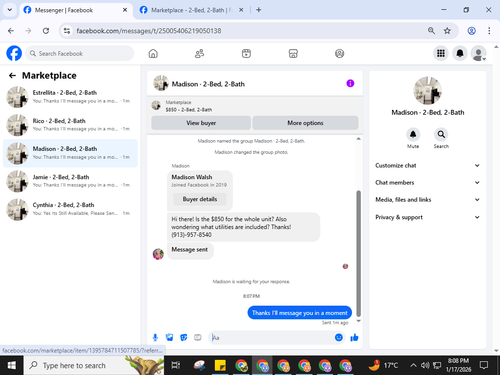Bookmark this page with the star
Image resolution: width=500 pixels, height=375 pixels.
[x=447, y=31]
